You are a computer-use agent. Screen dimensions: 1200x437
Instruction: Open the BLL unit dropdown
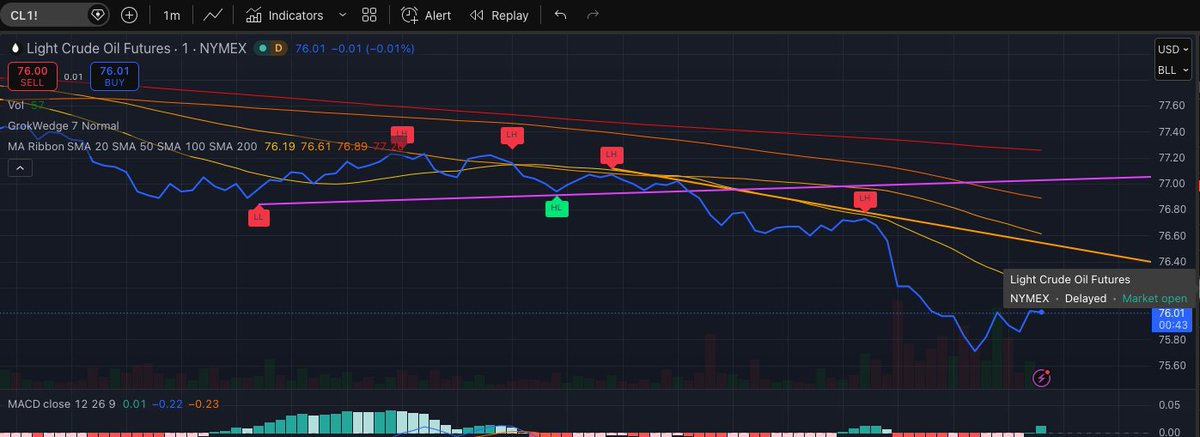[x=1172, y=70]
